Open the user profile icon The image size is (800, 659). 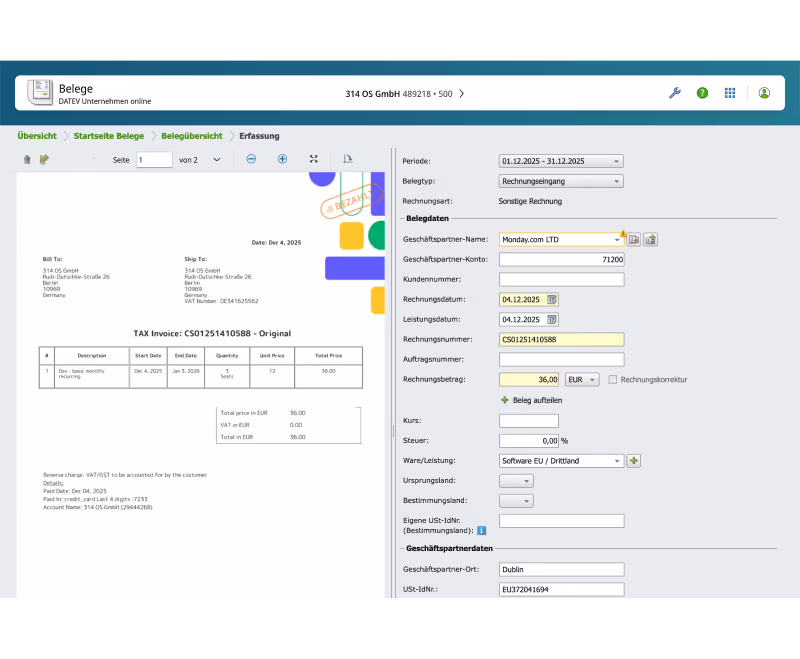pos(764,93)
